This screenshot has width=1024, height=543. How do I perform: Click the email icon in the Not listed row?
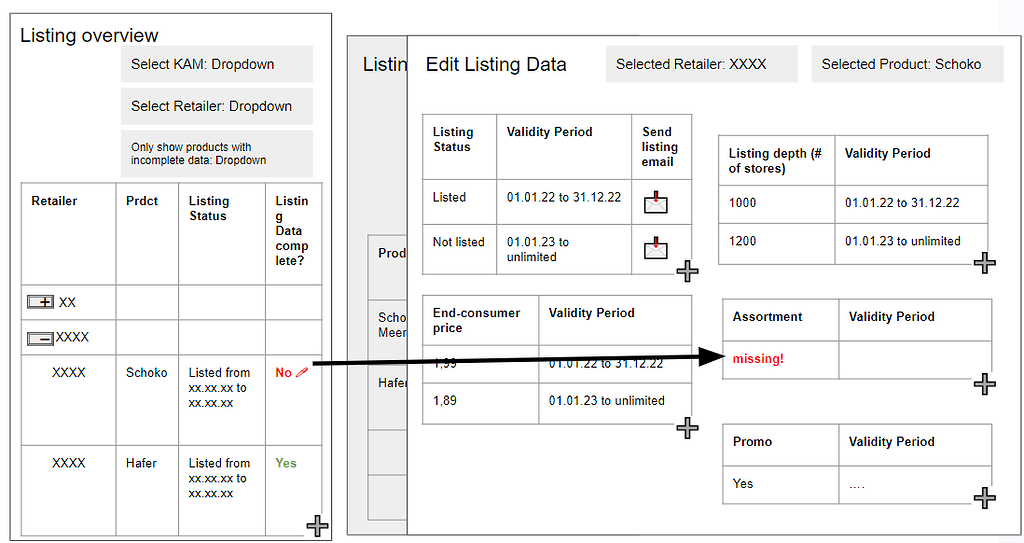(x=655, y=247)
